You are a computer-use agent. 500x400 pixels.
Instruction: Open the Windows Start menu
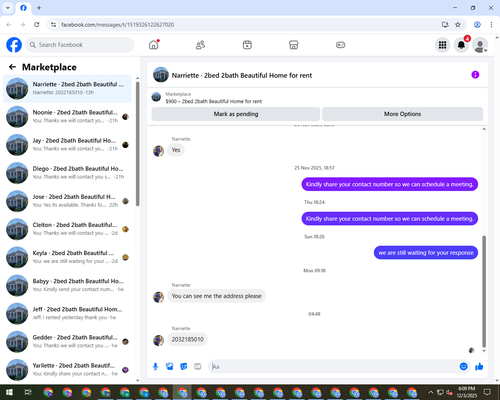point(9,392)
